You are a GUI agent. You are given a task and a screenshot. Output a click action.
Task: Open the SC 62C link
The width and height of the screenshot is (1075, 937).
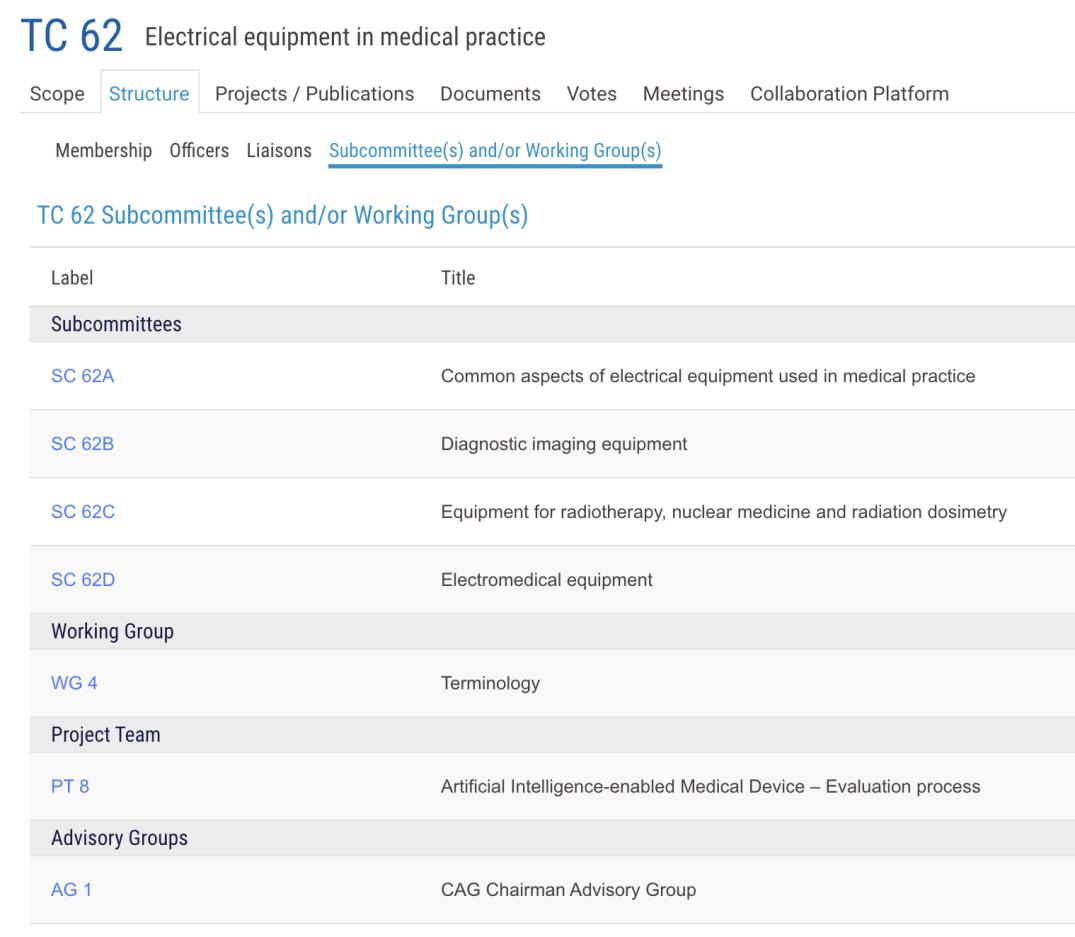coord(83,511)
